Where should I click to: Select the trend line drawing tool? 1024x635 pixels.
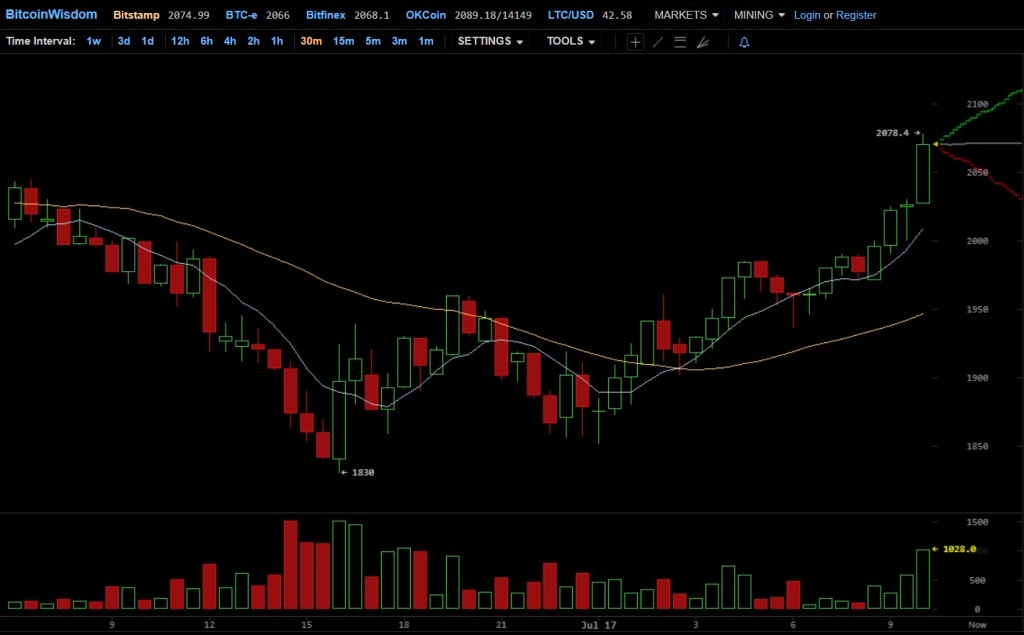pyautogui.click(x=657, y=42)
